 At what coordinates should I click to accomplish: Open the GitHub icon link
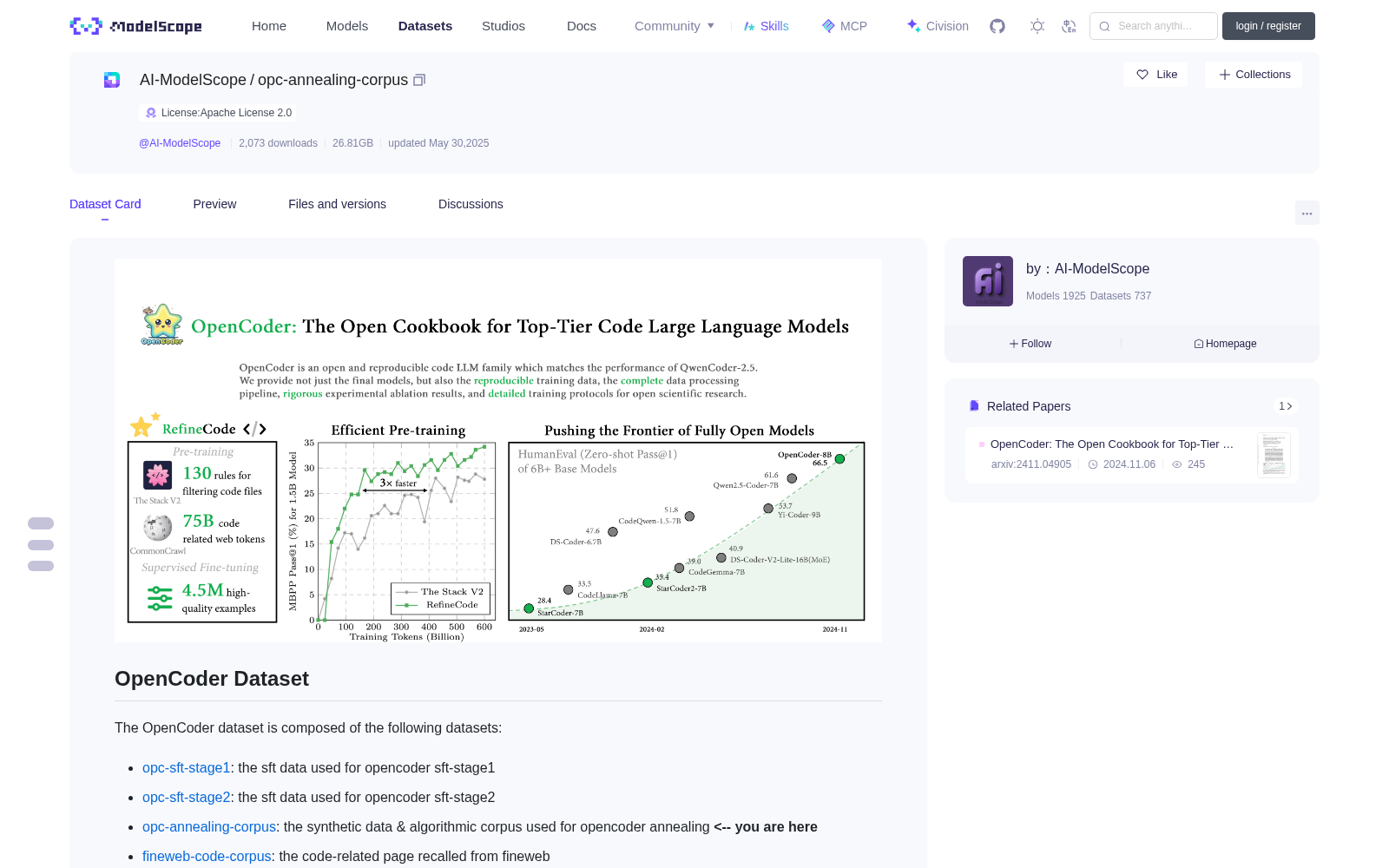click(997, 26)
